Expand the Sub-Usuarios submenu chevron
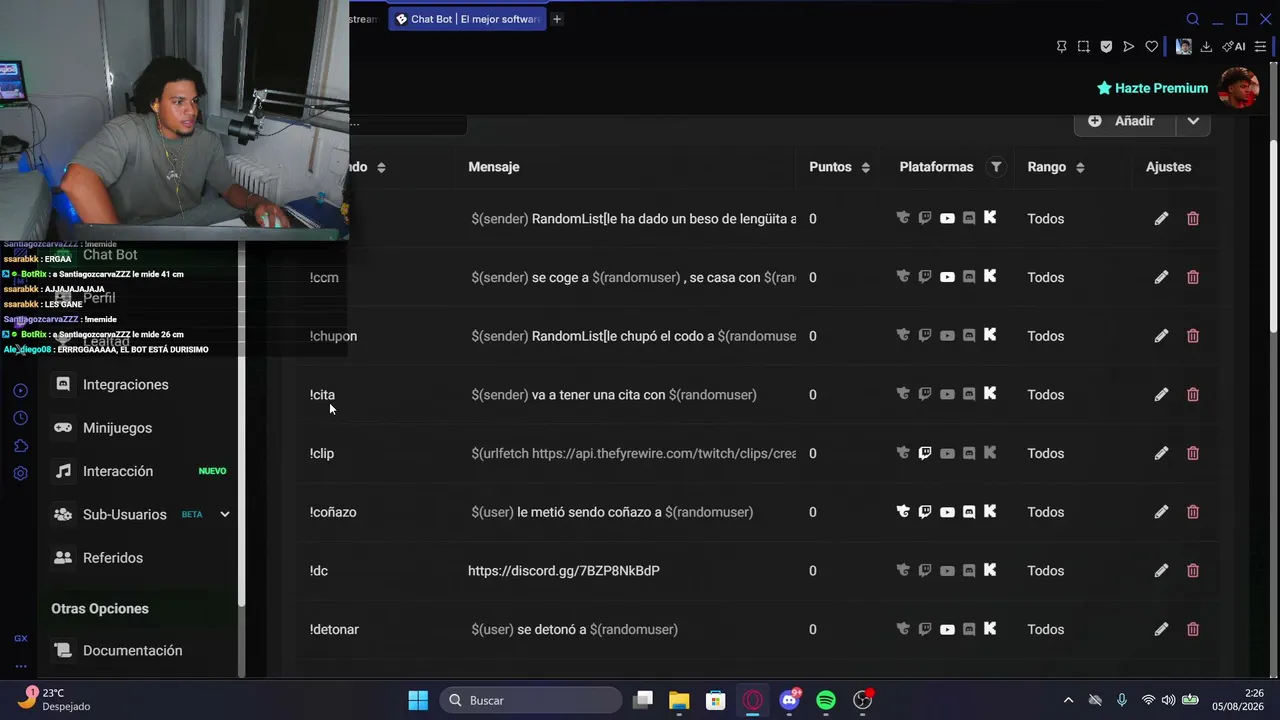 225,515
